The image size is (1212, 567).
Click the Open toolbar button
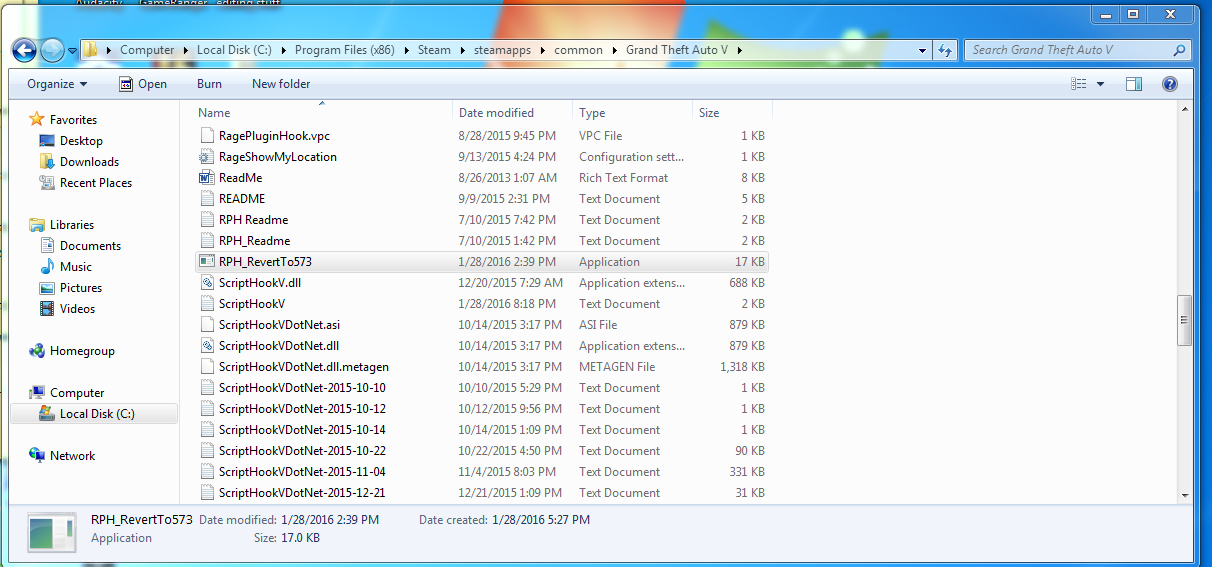pos(143,84)
